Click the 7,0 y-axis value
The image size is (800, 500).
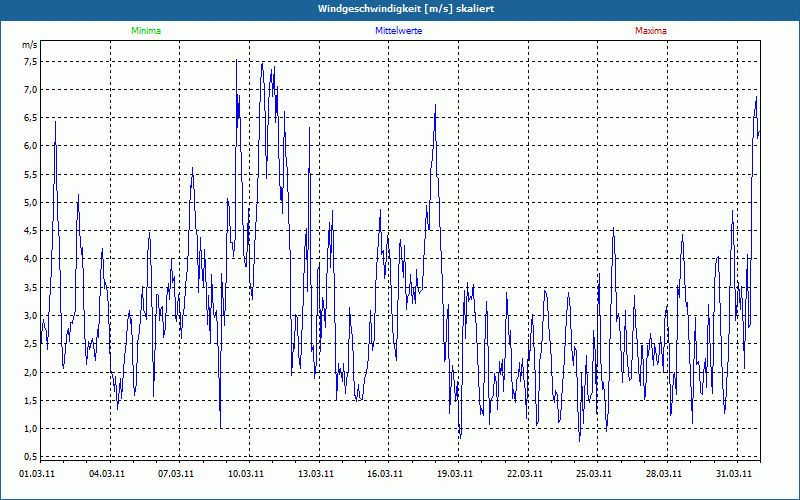coord(31,90)
